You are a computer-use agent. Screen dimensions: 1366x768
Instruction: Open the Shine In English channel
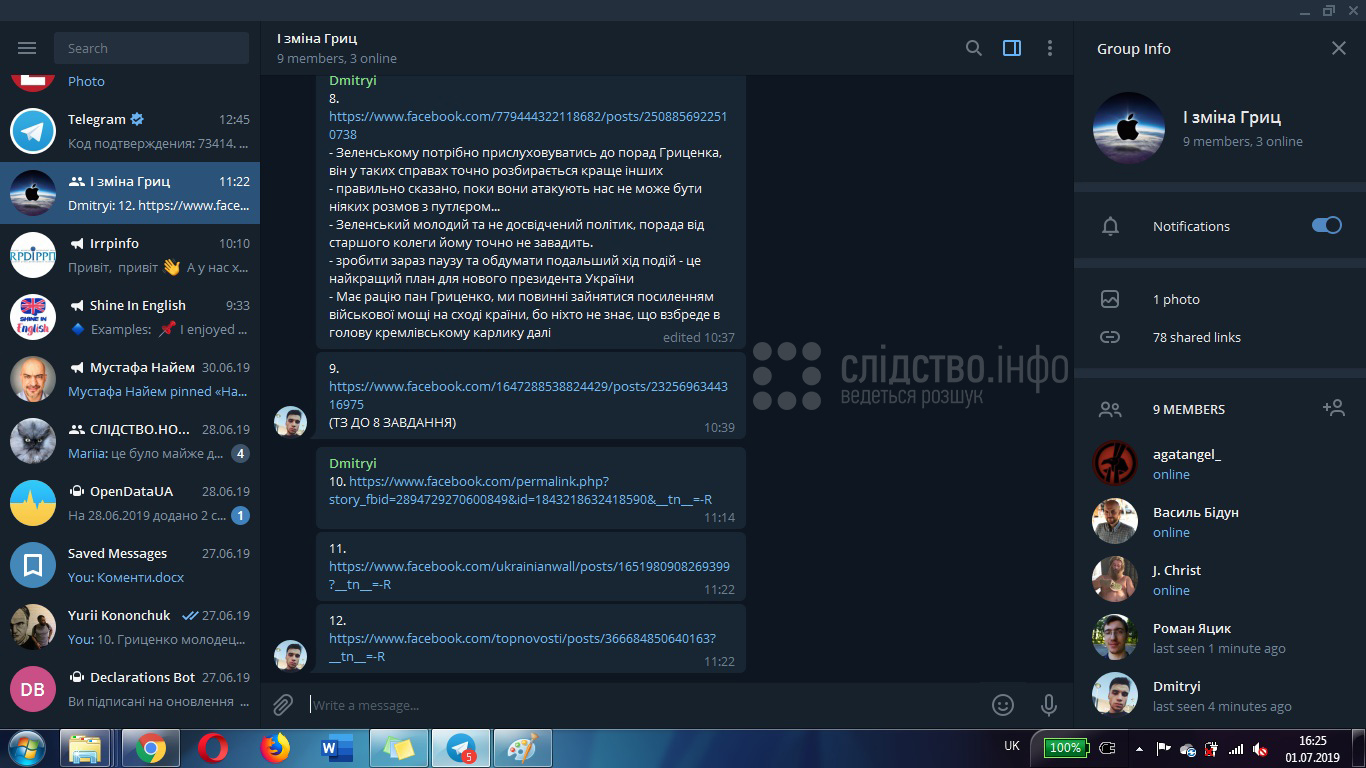tap(130, 317)
